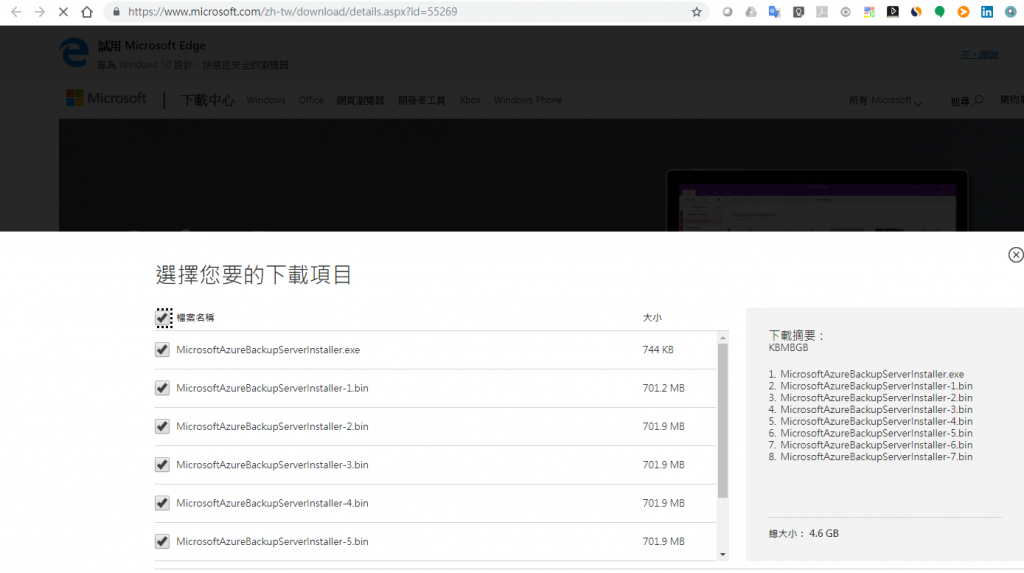The image size is (1024, 573).
Task: Click the lightbulb extension icon
Action: [x=798, y=12]
